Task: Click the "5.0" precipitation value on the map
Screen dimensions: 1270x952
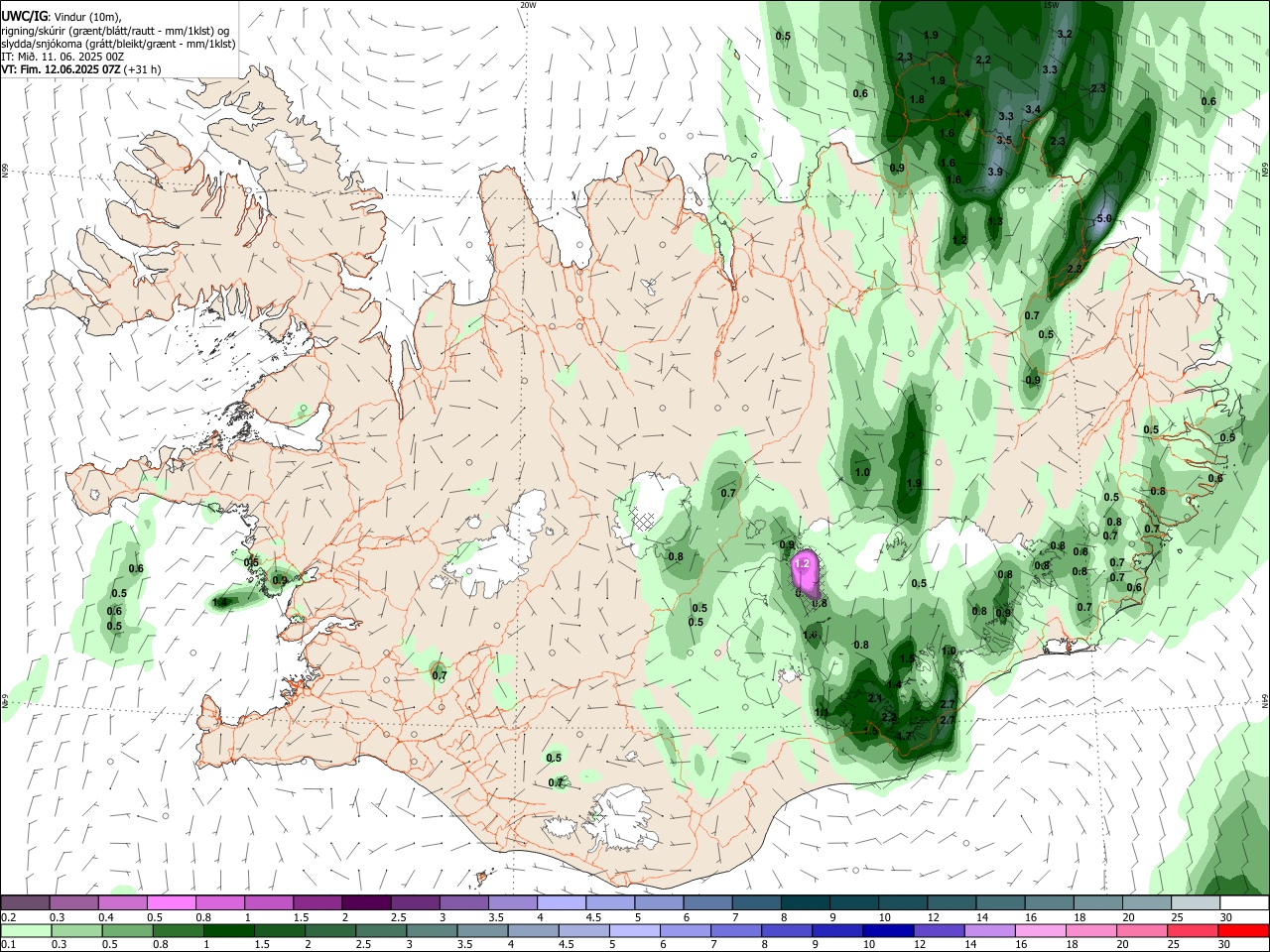Action: (x=1105, y=218)
